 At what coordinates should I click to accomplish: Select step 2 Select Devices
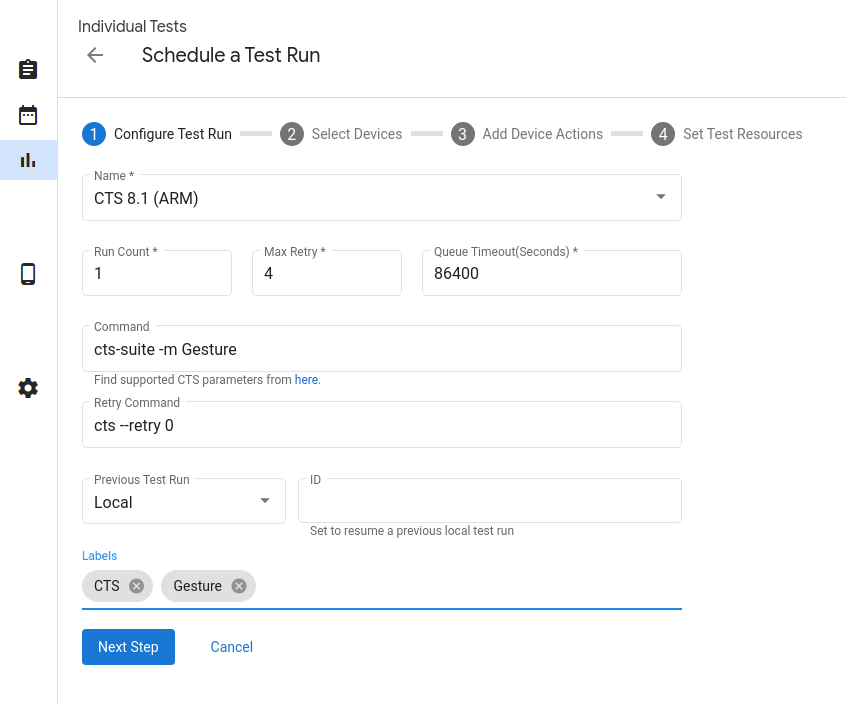pos(291,133)
